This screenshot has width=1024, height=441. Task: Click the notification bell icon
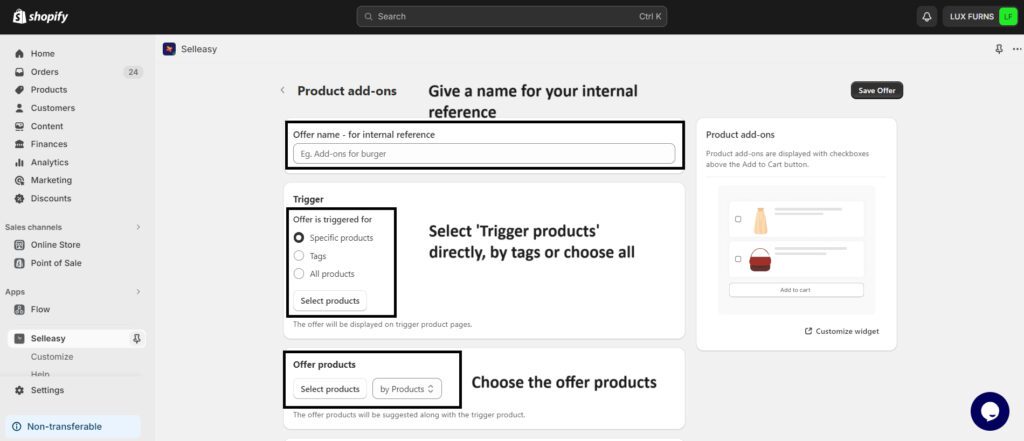(x=927, y=17)
